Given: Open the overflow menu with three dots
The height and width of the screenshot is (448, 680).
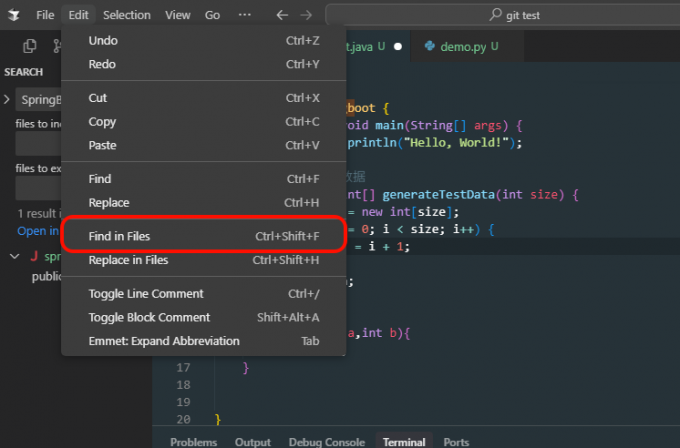Looking at the screenshot, I should (x=245, y=15).
